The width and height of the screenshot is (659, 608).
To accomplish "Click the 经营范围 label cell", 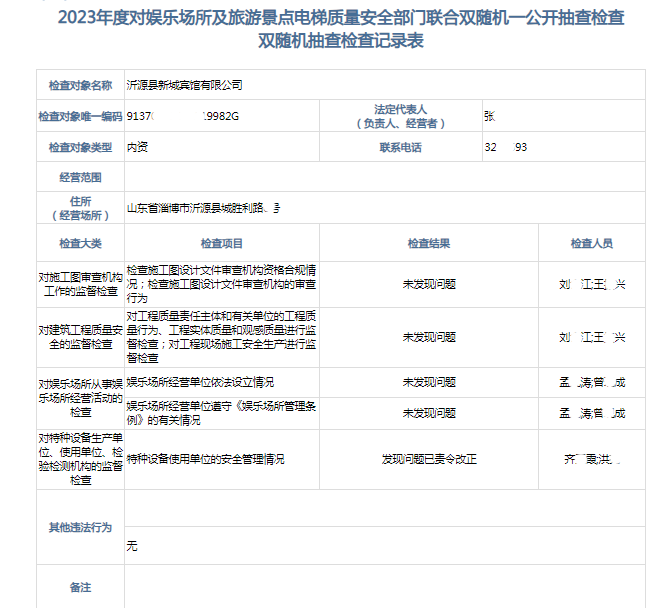I will [80, 177].
